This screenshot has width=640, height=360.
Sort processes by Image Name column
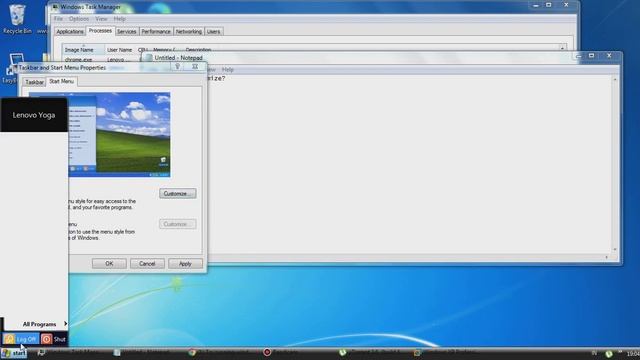click(83, 49)
